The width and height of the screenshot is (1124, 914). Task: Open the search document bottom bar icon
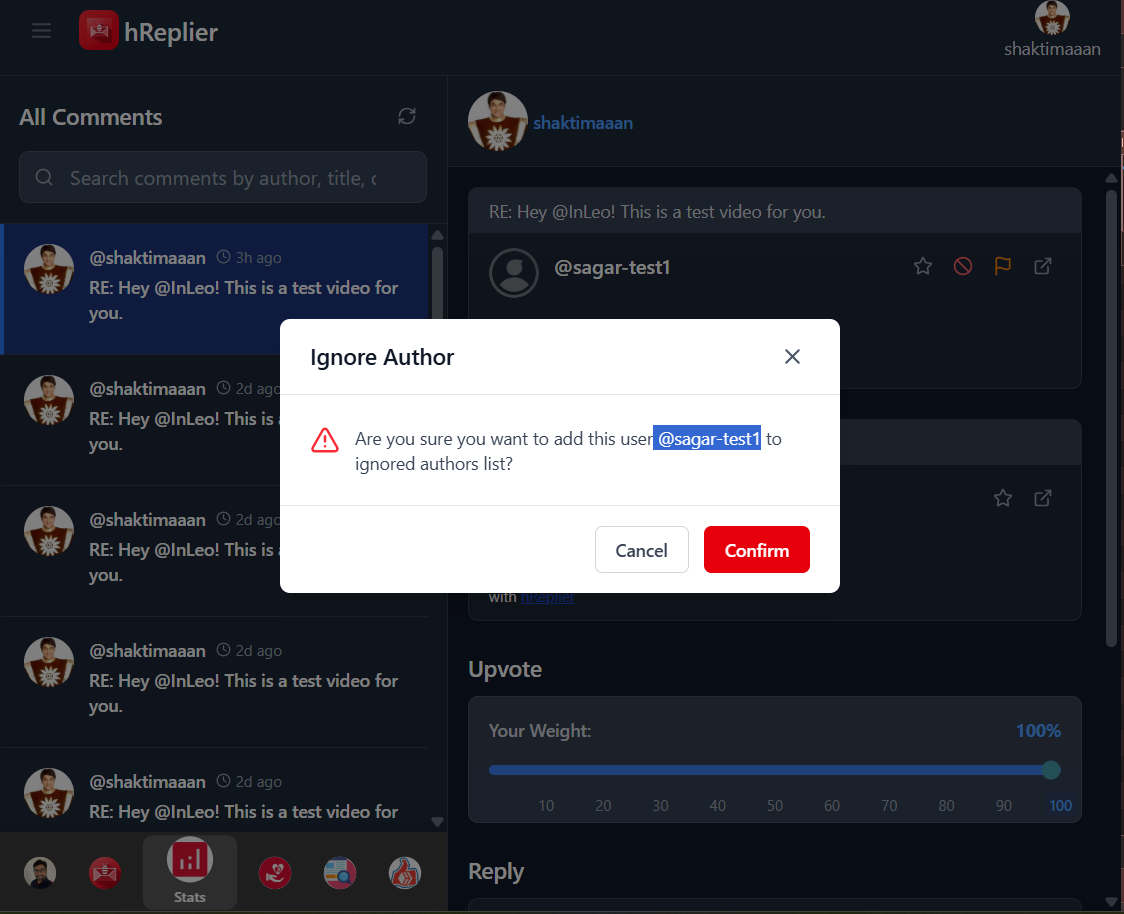click(x=340, y=872)
